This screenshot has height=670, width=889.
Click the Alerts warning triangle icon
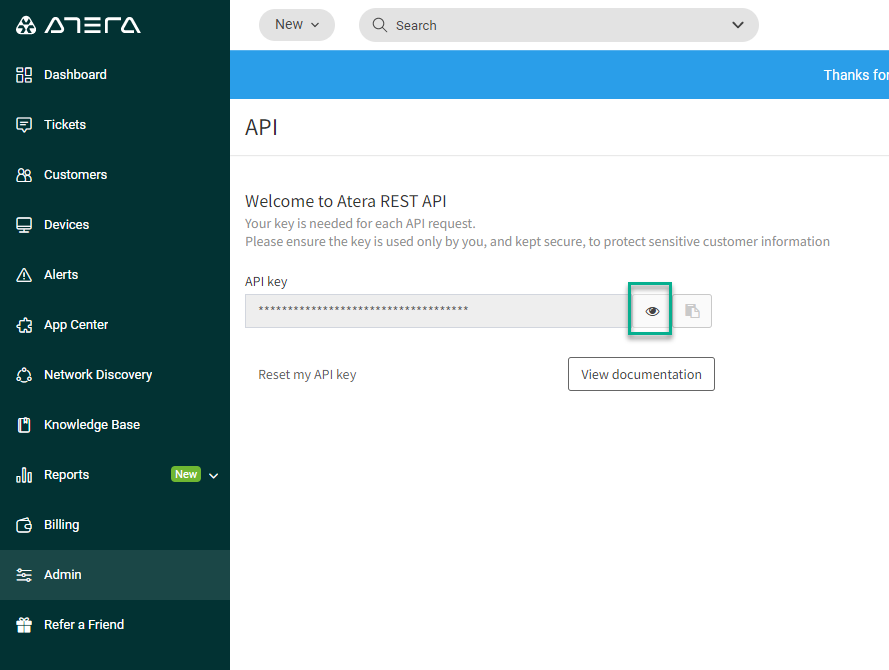(24, 275)
